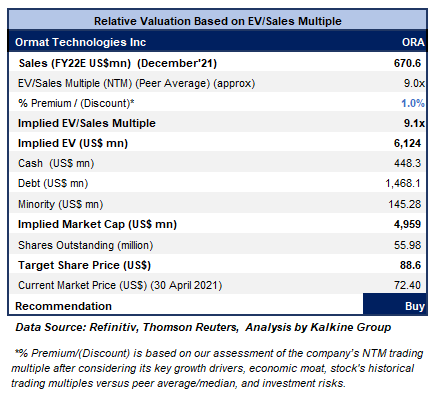This screenshot has height=406, width=436.
Task: Select the Ormat Technologies Inc company name
Action: 80,42
